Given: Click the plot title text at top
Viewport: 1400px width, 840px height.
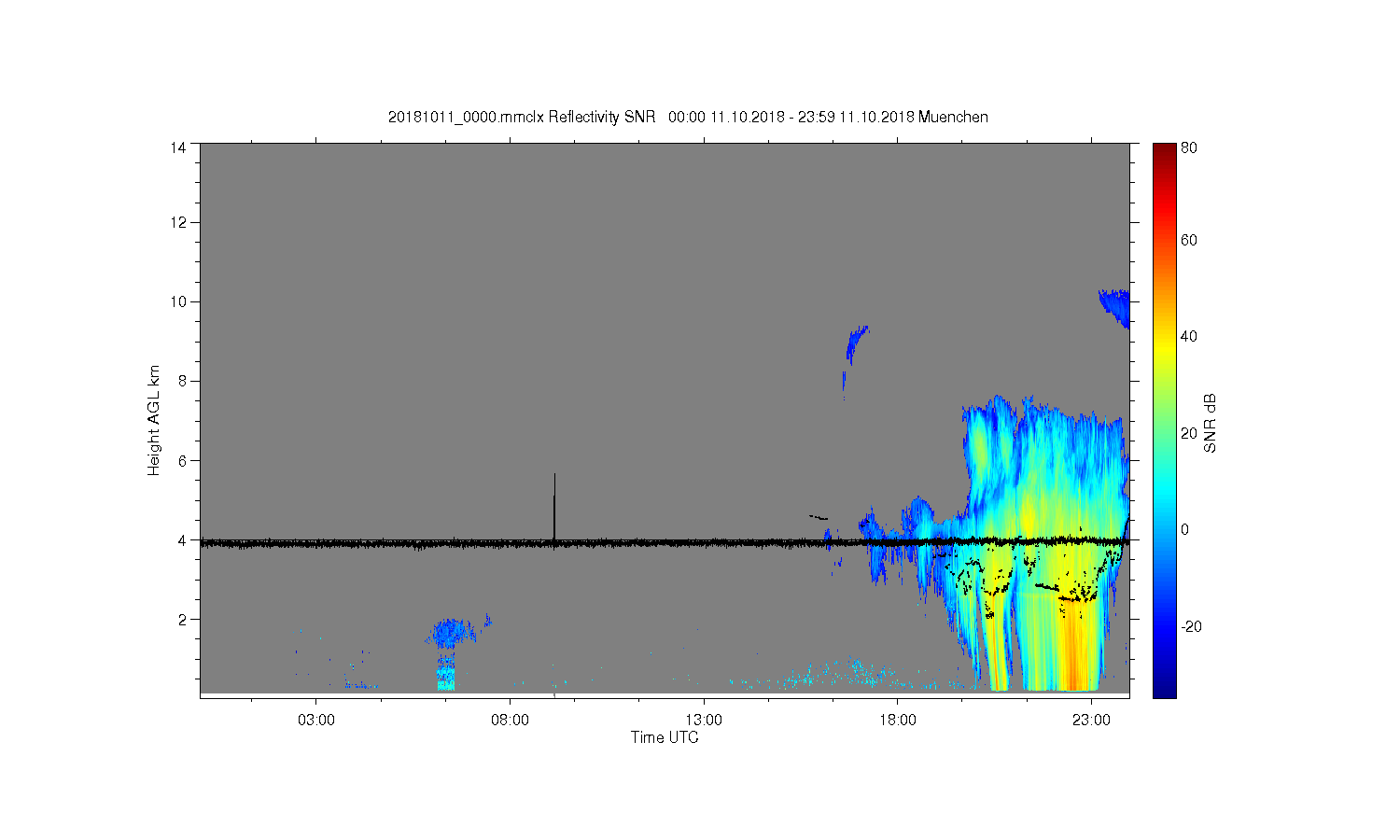Looking at the screenshot, I should [x=688, y=118].
